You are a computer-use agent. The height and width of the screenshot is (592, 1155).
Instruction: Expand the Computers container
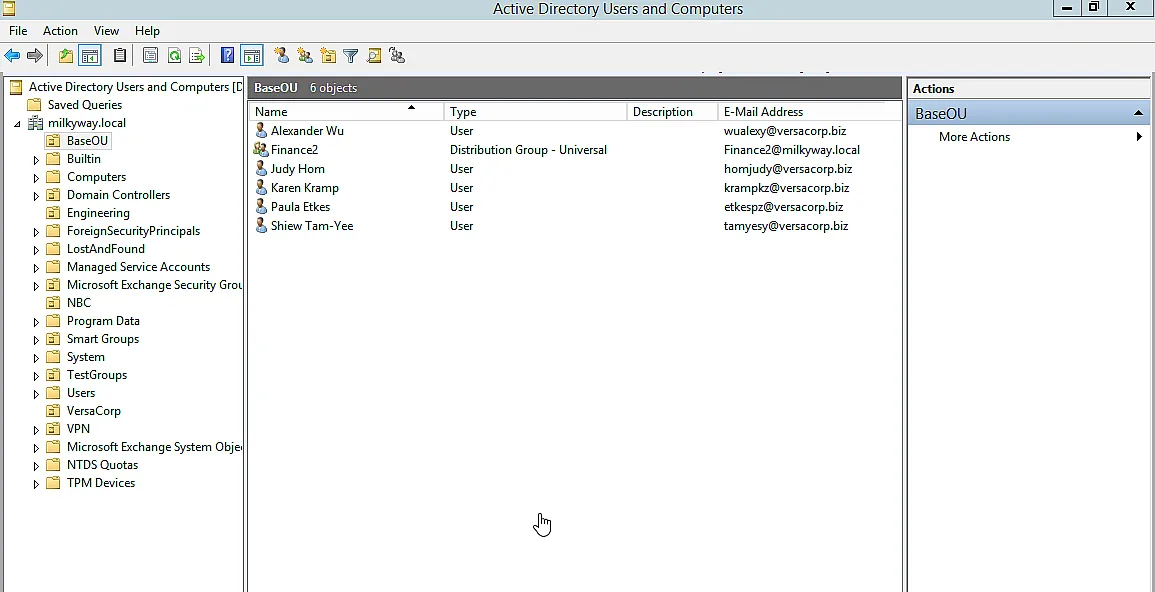36,177
